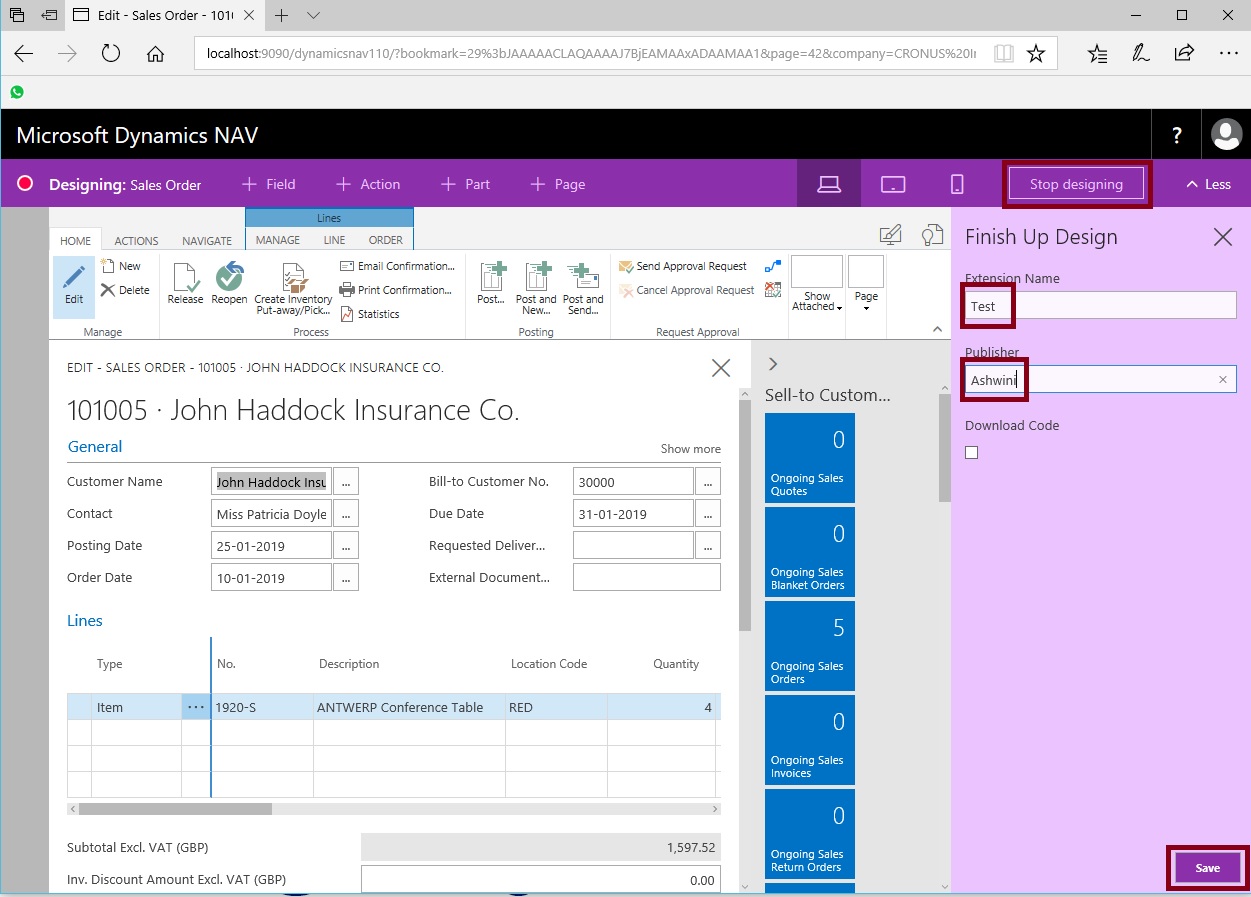This screenshot has width=1251, height=897.
Task: Tick the Download Code checkbox
Action: pyautogui.click(x=972, y=453)
